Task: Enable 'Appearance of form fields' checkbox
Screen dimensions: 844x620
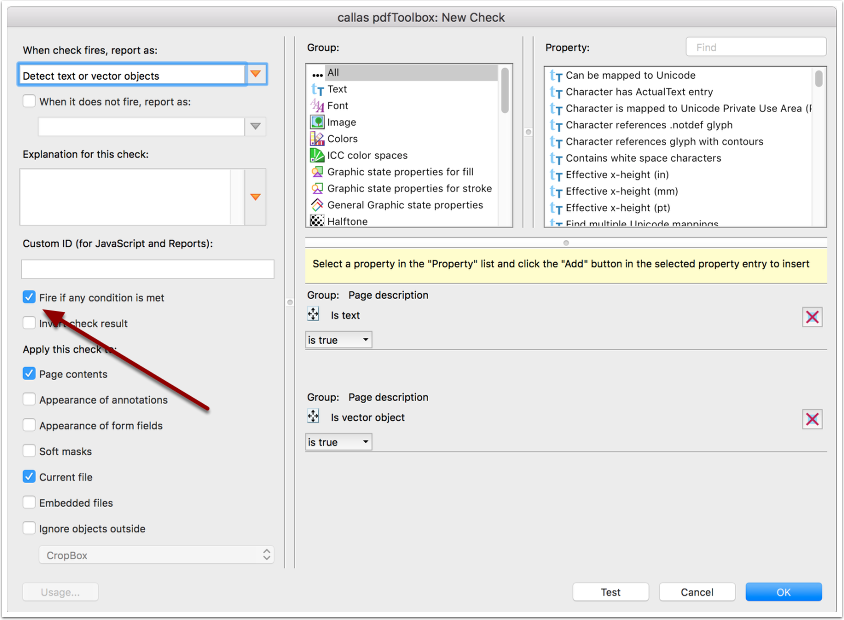Action: coord(29,425)
